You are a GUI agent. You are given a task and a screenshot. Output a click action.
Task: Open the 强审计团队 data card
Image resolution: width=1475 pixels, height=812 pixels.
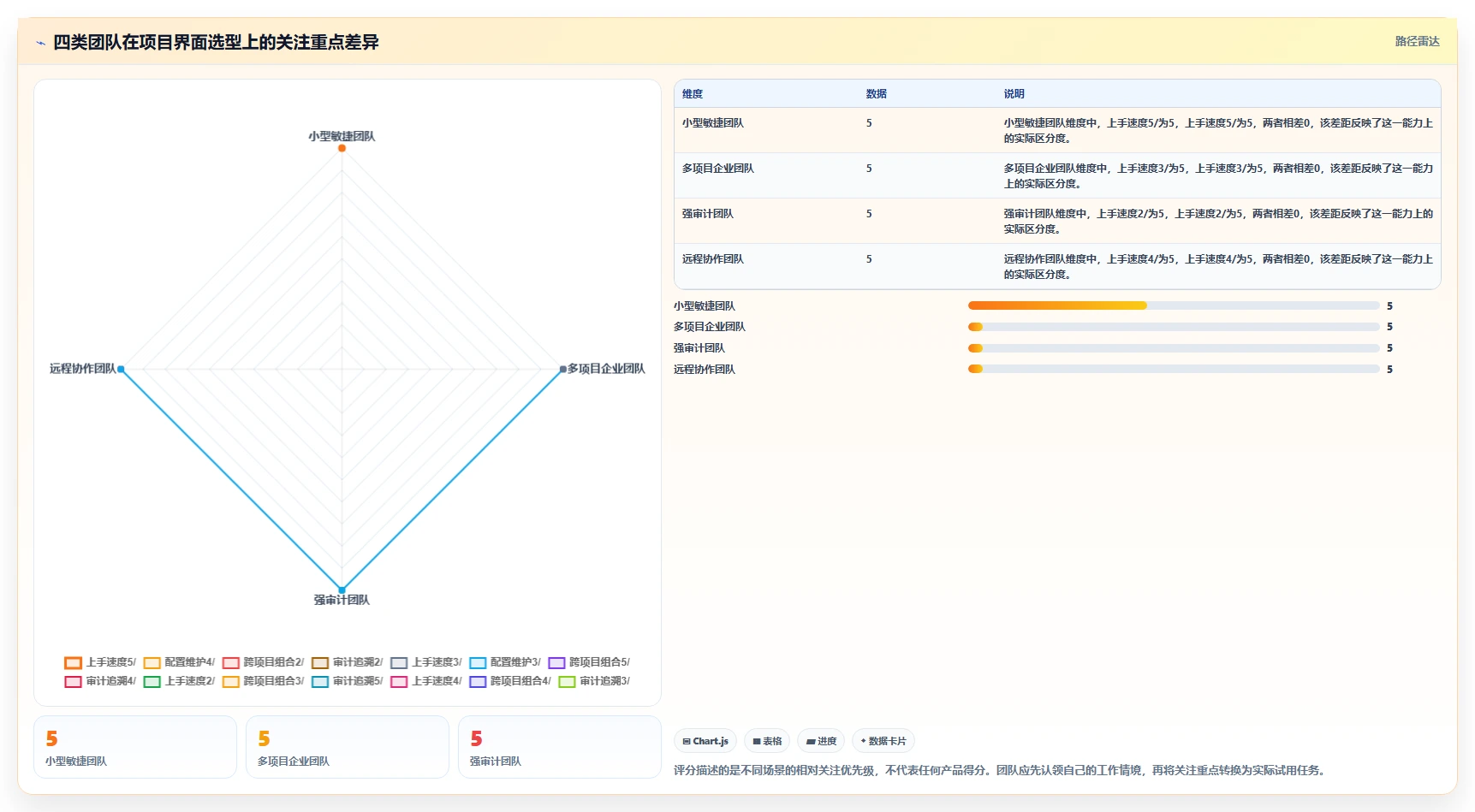click(560, 747)
